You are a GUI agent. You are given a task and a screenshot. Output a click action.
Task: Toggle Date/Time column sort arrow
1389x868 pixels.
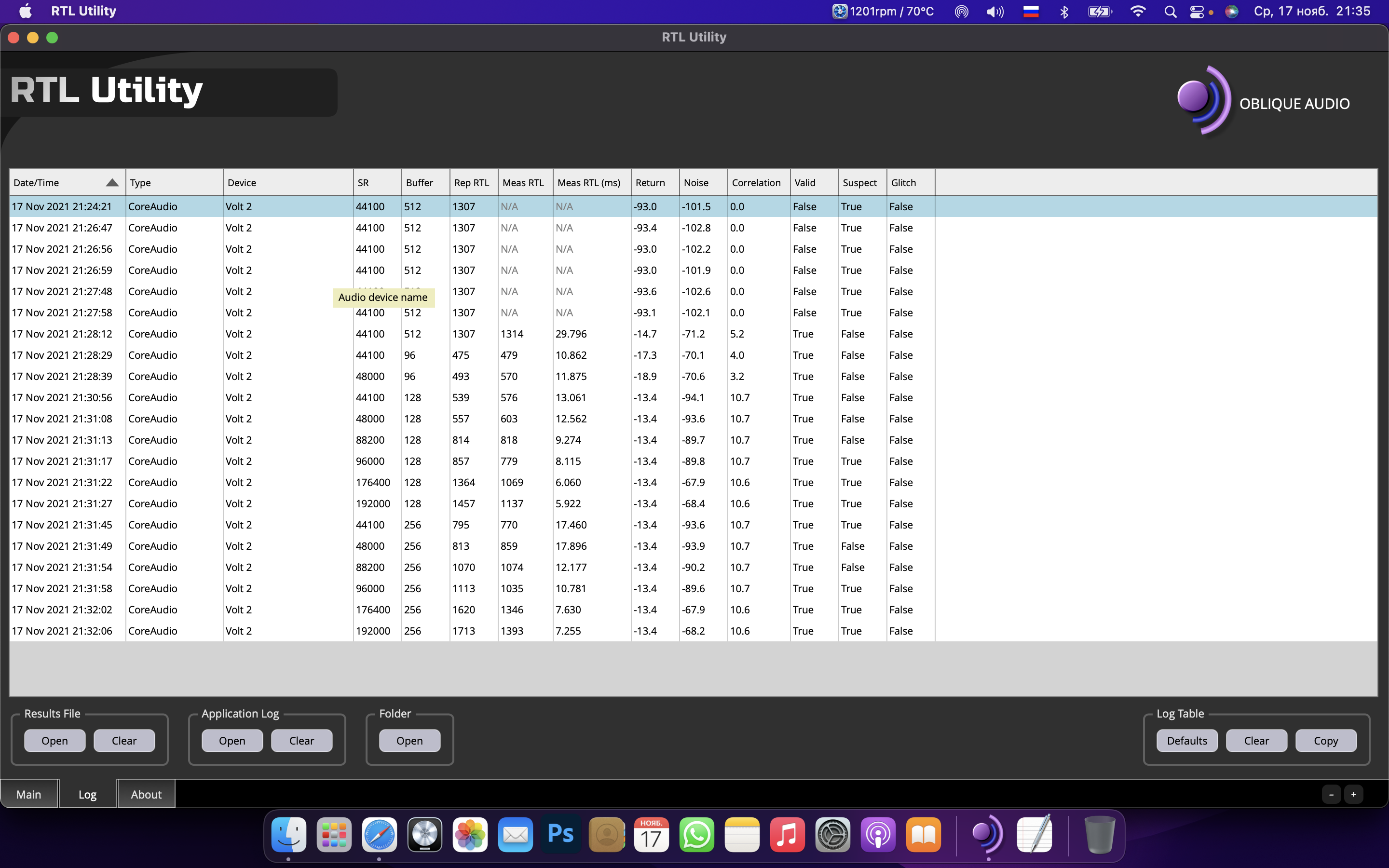coord(112,183)
